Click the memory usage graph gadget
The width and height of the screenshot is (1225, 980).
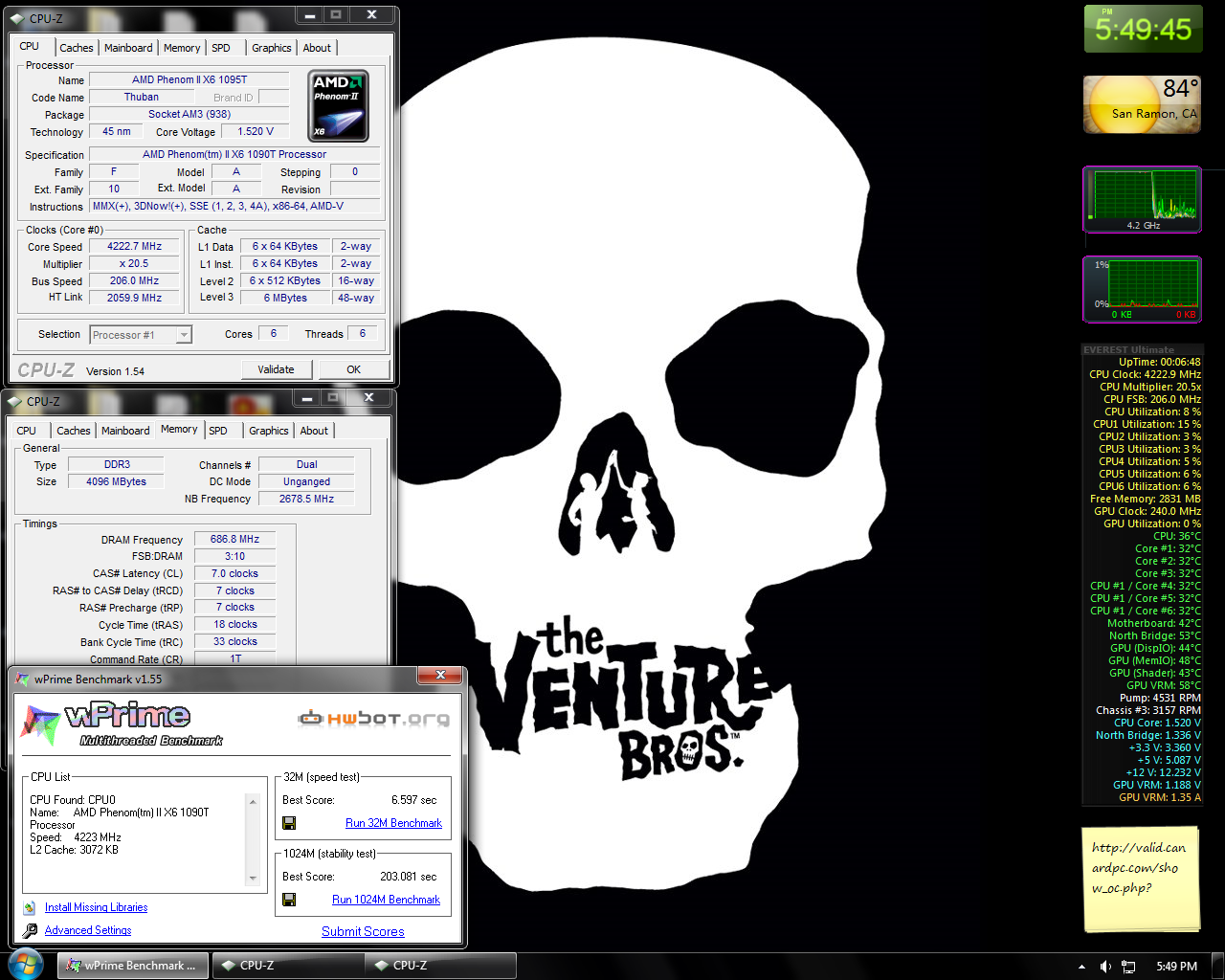(1142, 289)
